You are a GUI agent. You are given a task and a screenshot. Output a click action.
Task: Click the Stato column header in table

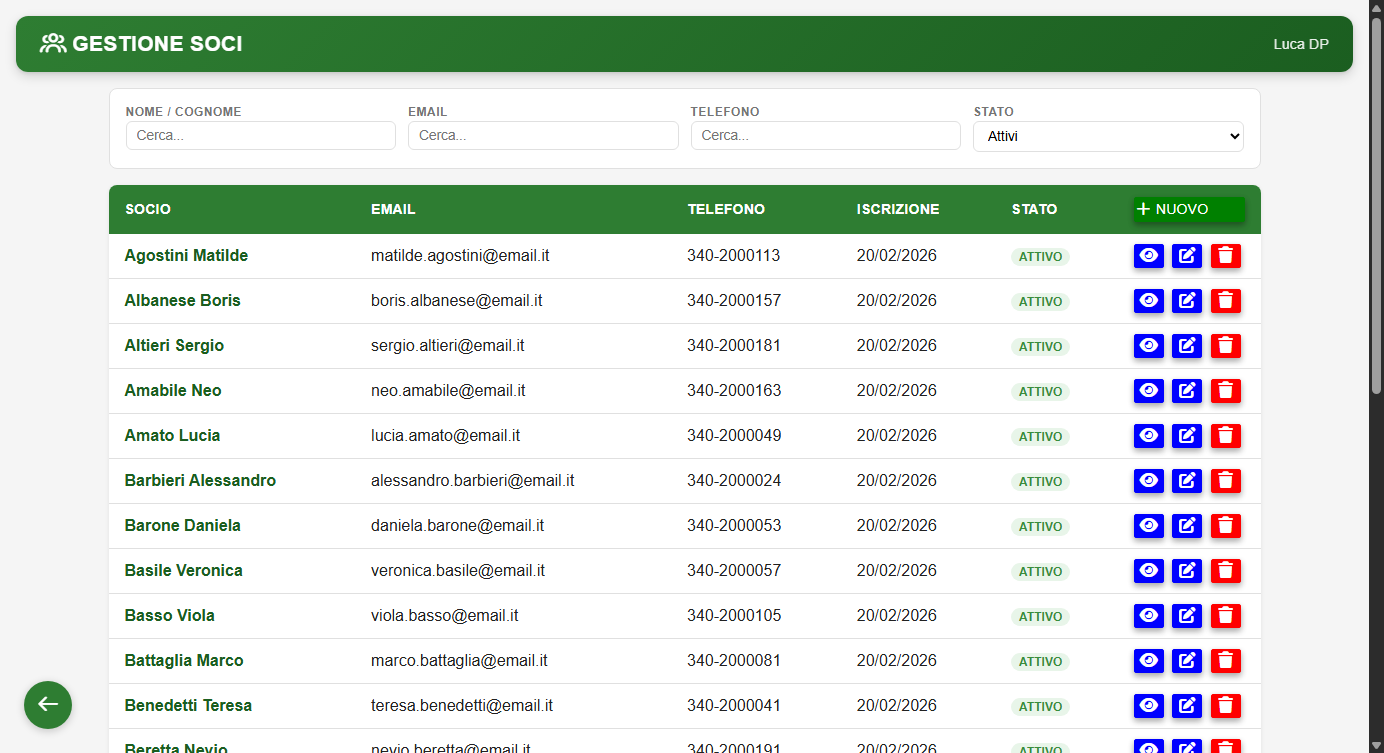(1034, 209)
